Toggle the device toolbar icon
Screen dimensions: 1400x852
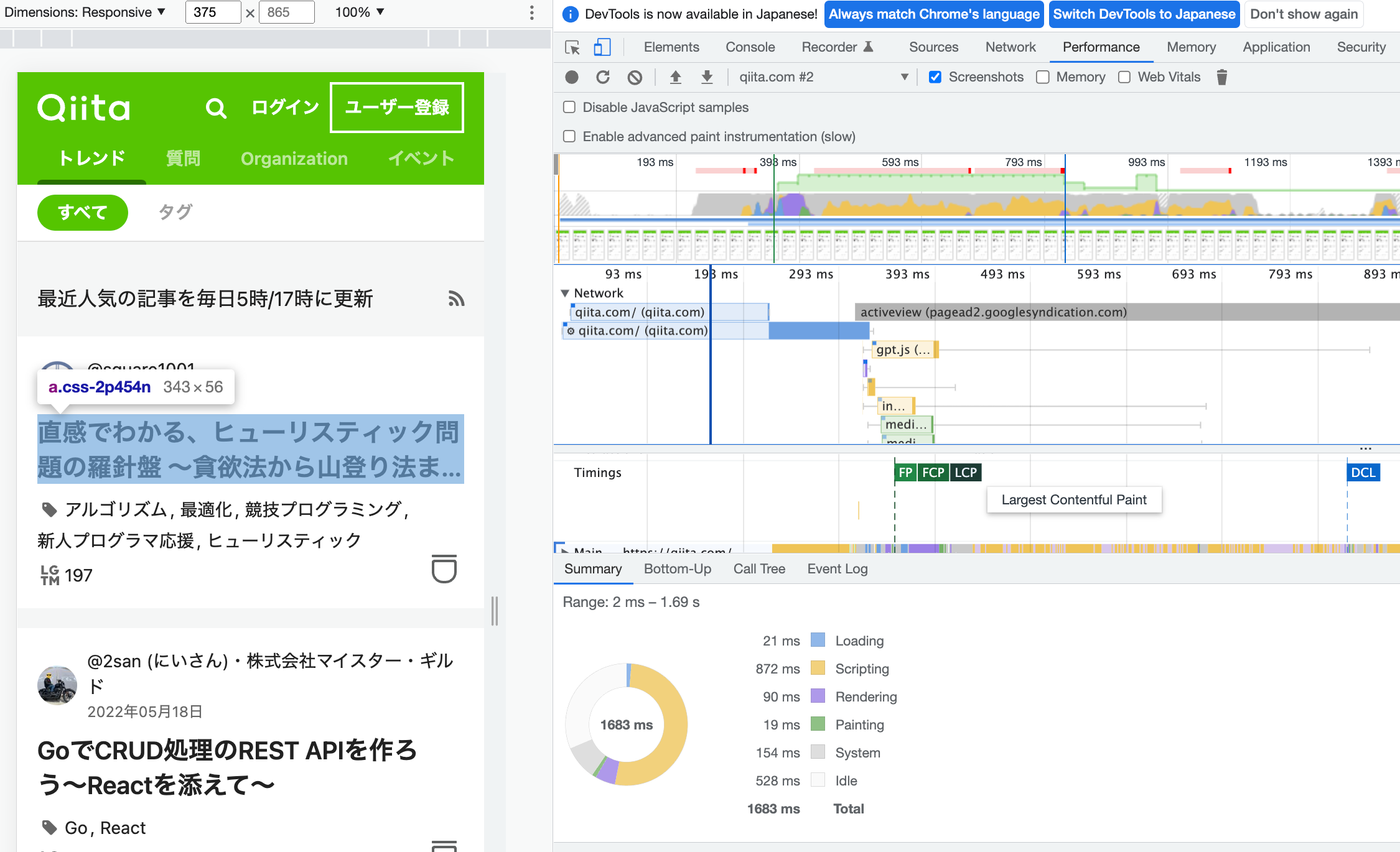pos(602,47)
